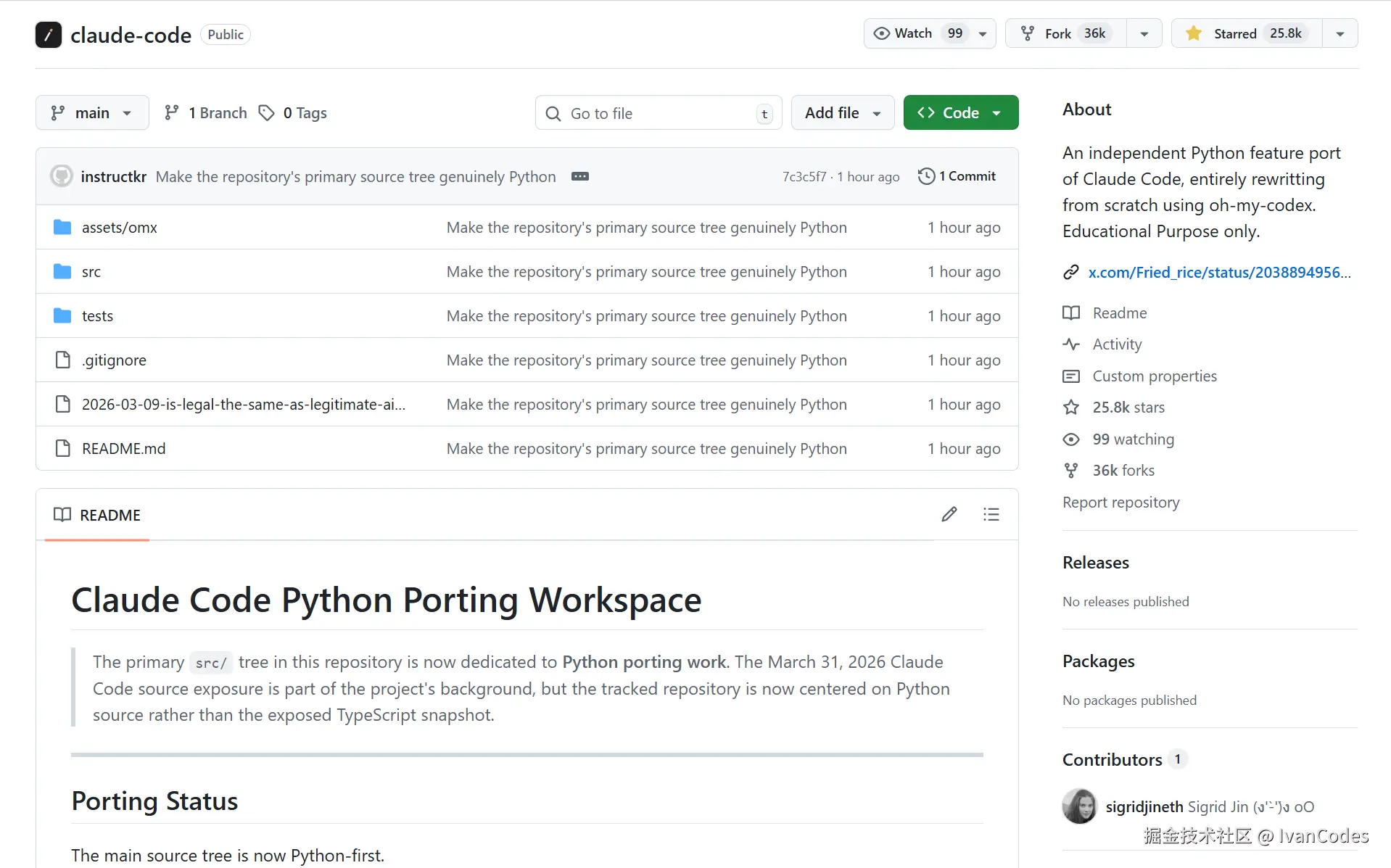The height and width of the screenshot is (868, 1391).
Task: Open the green Code dropdown
Action: click(960, 113)
